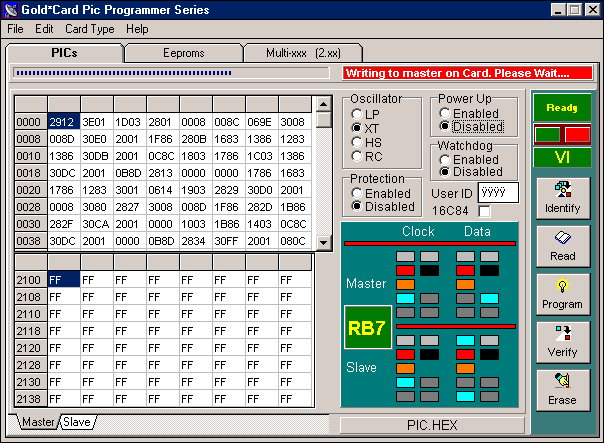This screenshot has width=604, height=443.
Task: Click the green Ready status indicator
Action: 562,107
